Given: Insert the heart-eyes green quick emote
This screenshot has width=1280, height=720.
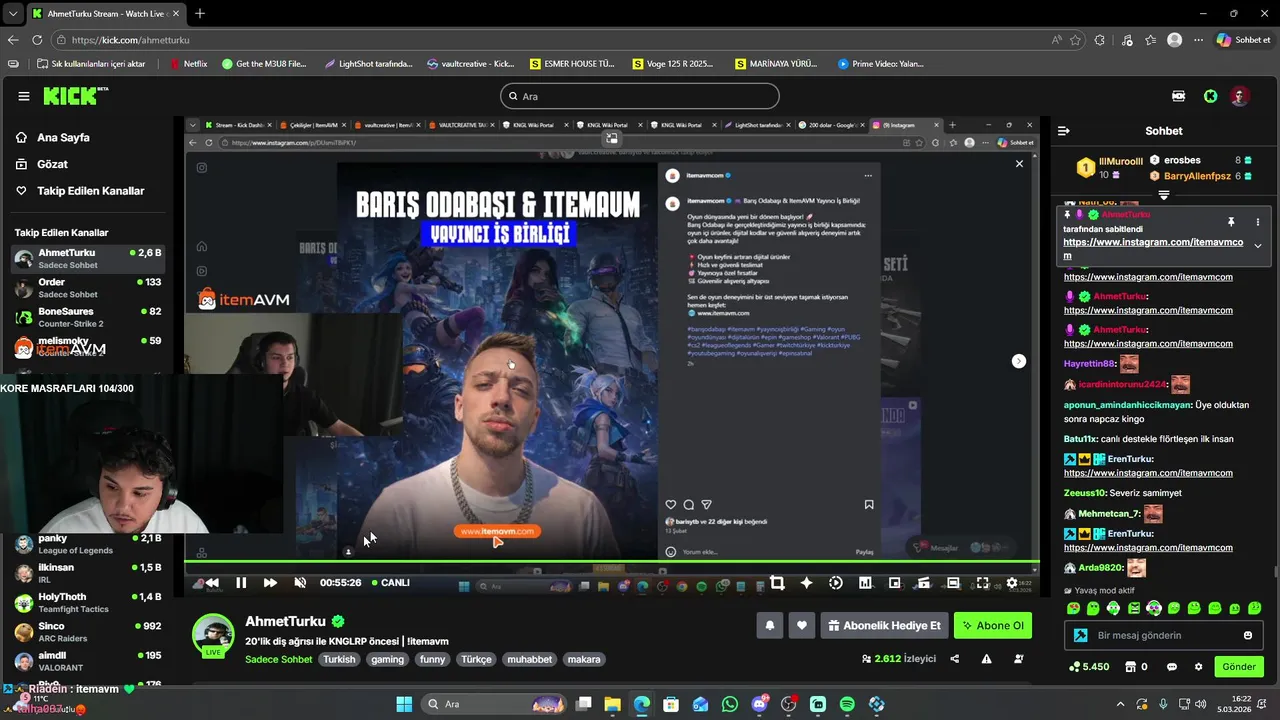Looking at the screenshot, I should pyautogui.click(x=1073, y=608).
